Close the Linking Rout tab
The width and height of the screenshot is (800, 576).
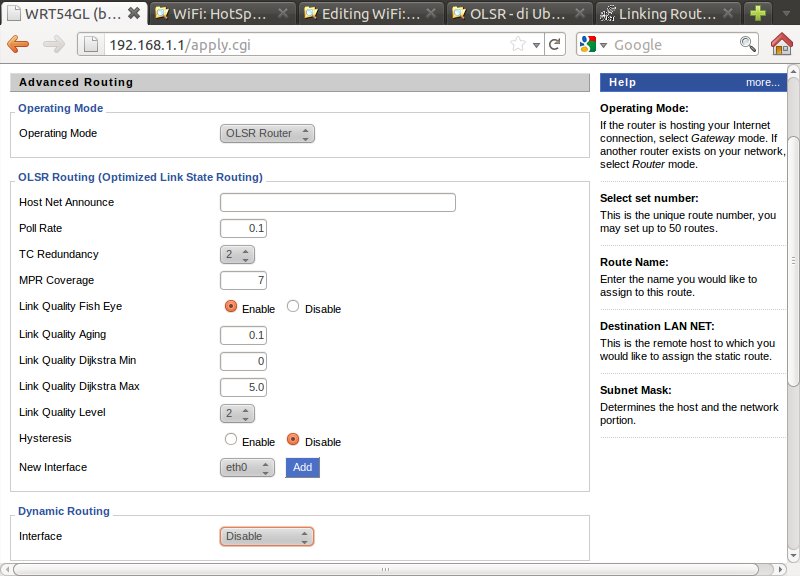[x=729, y=13]
